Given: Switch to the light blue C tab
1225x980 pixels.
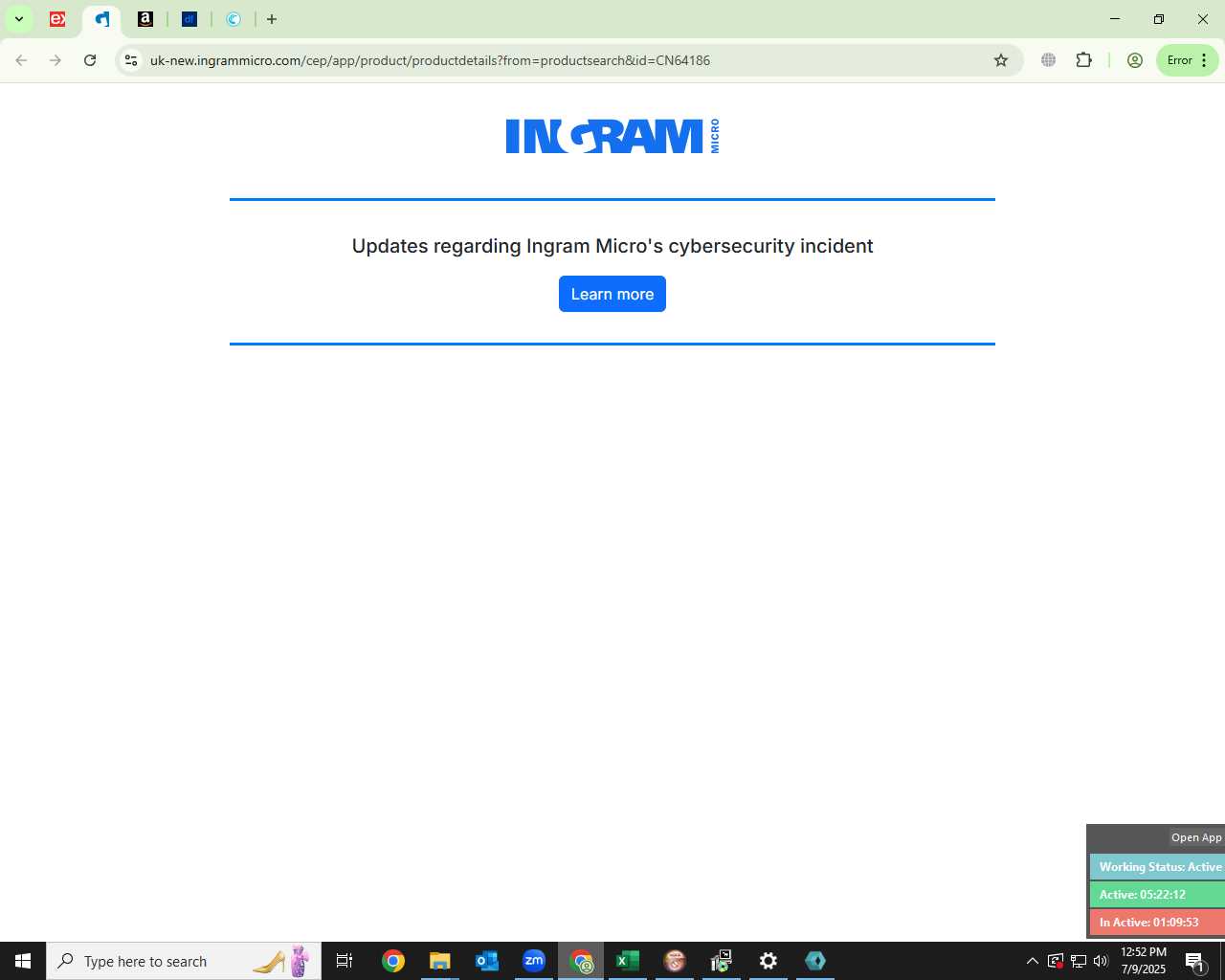Looking at the screenshot, I should [x=234, y=19].
